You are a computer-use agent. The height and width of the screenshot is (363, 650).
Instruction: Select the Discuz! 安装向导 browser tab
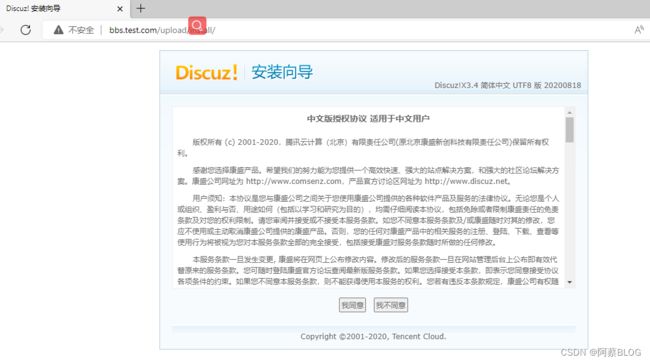(x=65, y=9)
